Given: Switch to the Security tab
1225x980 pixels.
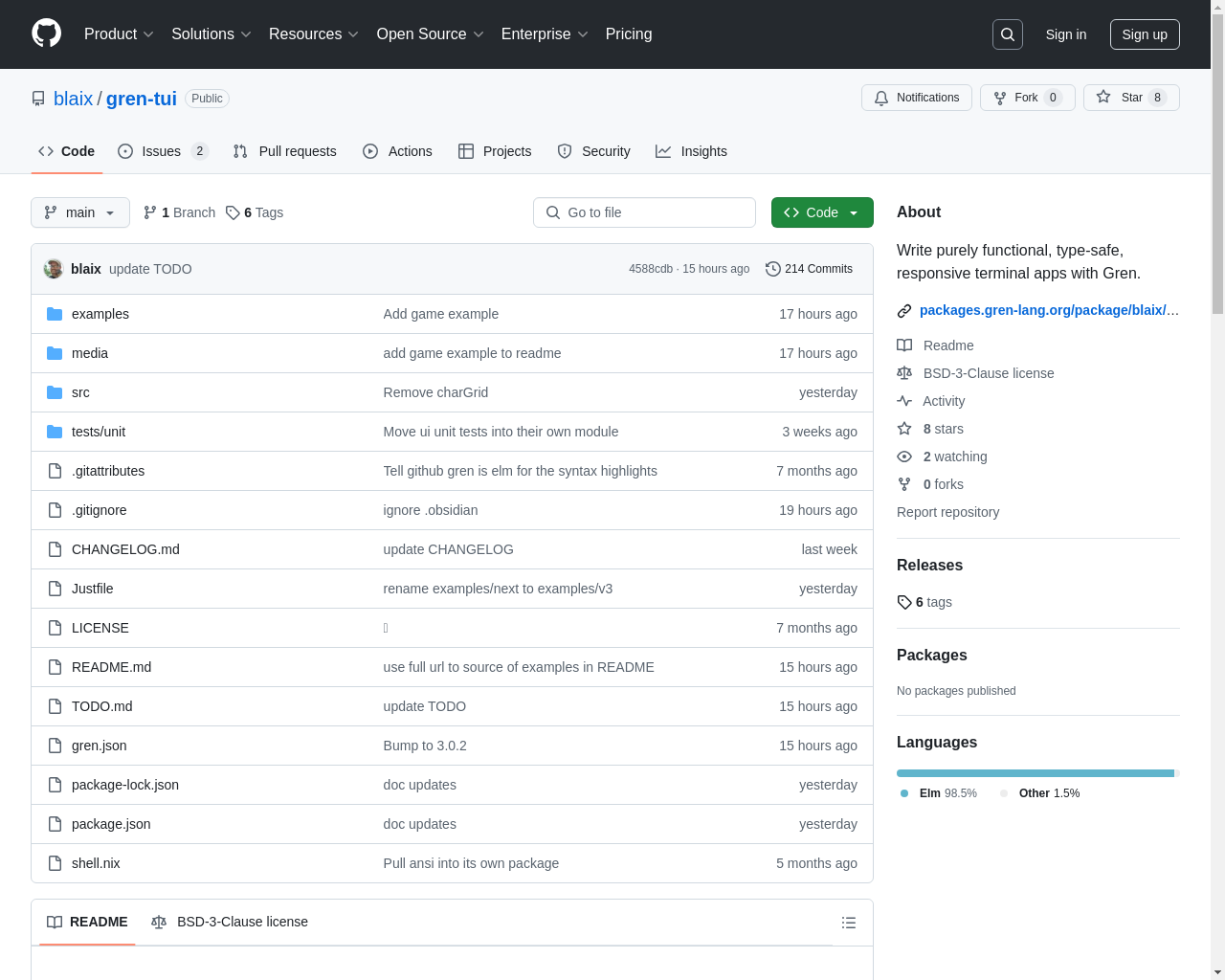Looking at the screenshot, I should coord(593,151).
